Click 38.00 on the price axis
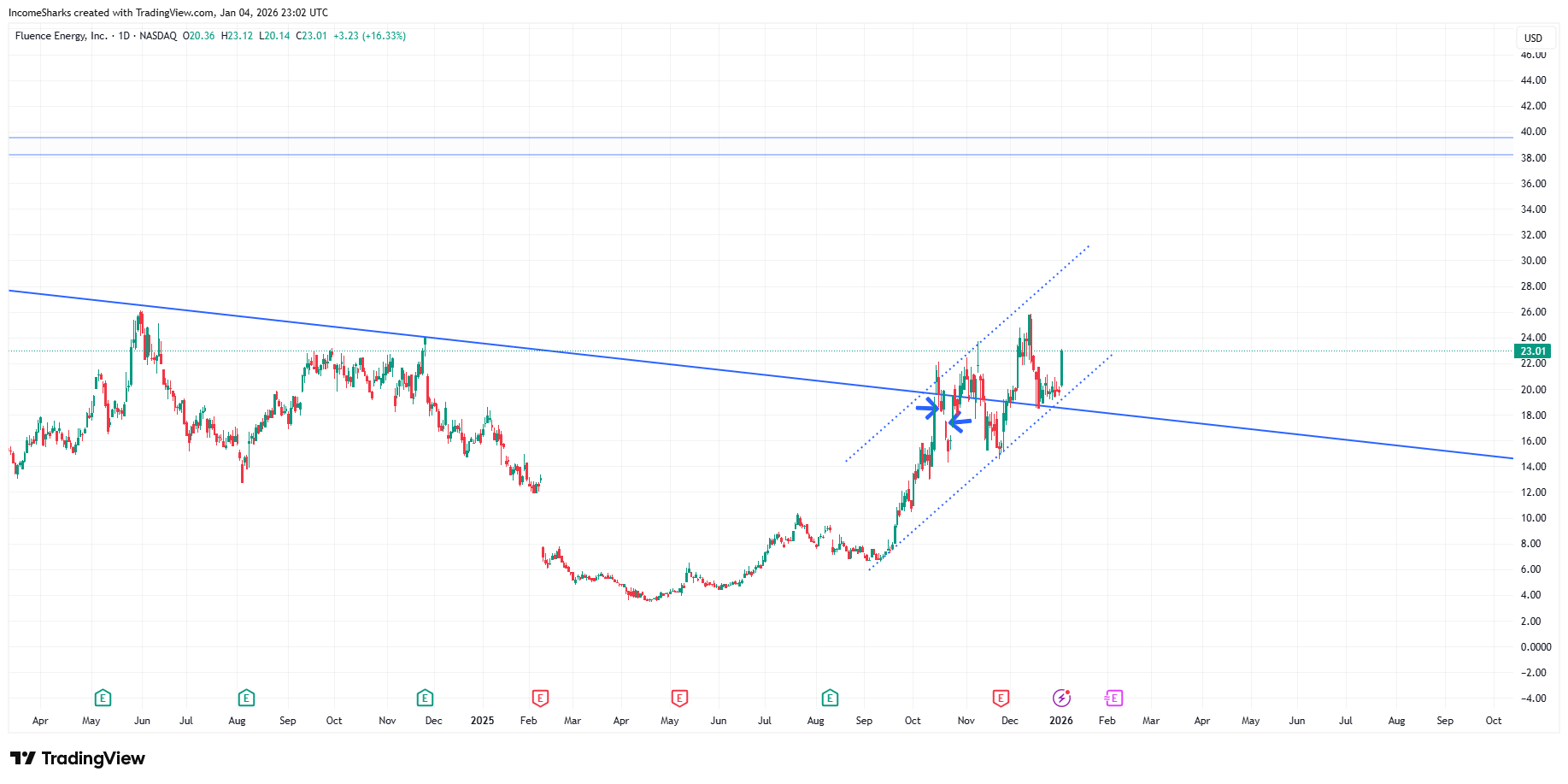Screen dimensions: 1568x784 1534,158
